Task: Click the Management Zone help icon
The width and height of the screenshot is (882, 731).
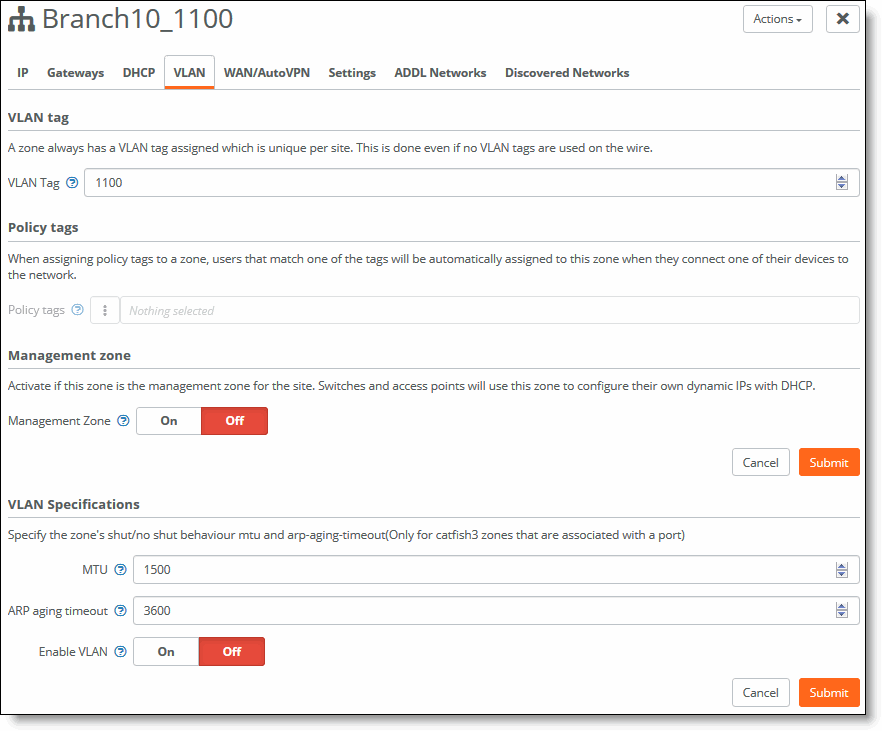Action: coord(123,421)
